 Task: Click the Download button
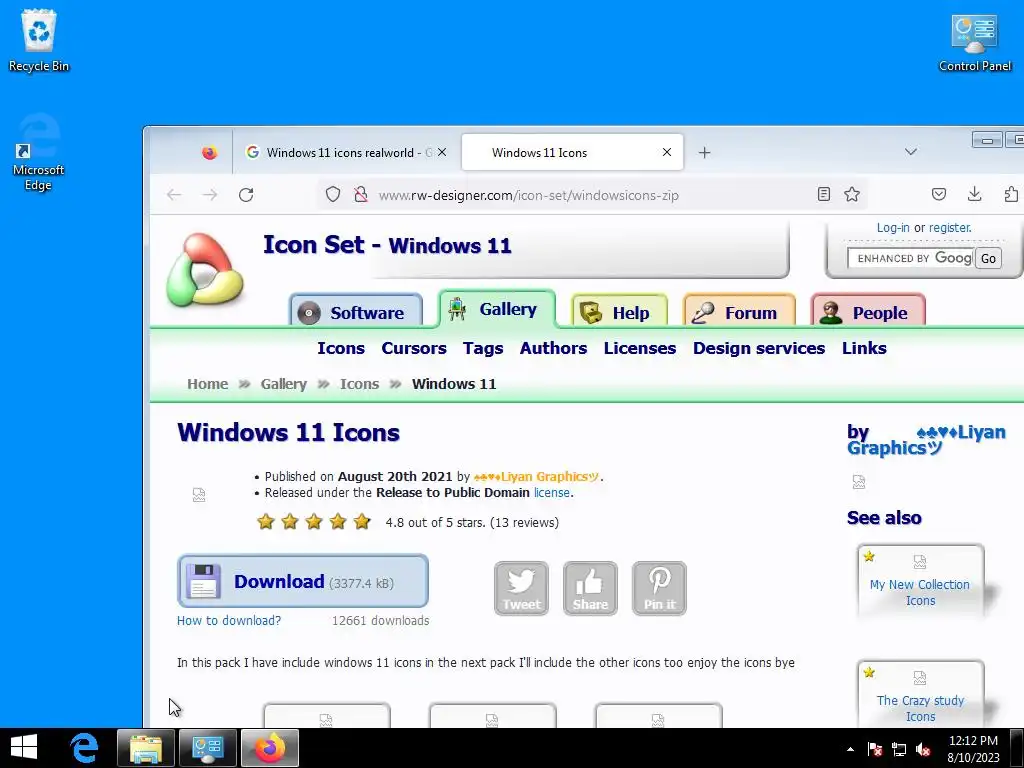point(303,581)
